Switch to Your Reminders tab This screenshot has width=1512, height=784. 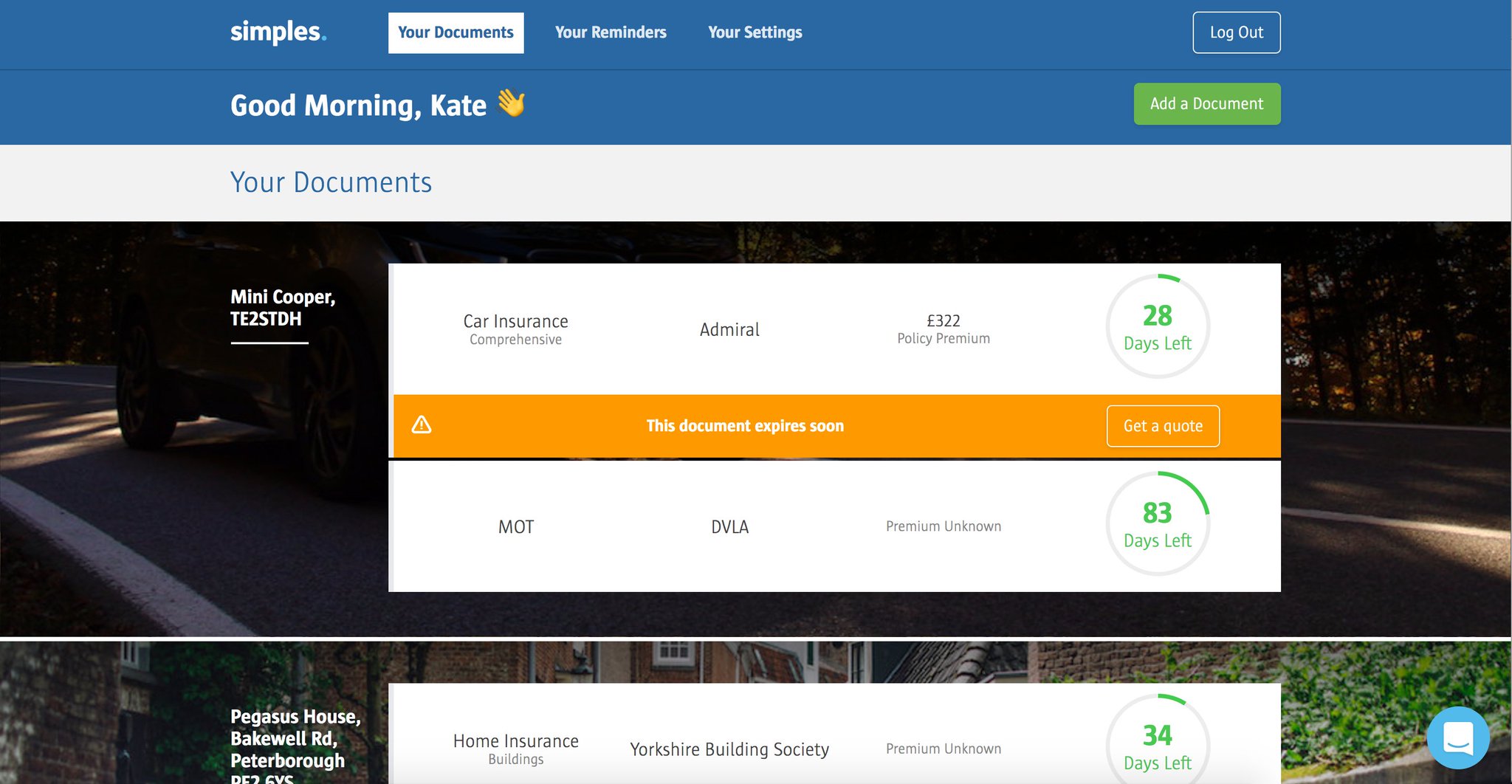[x=611, y=32]
